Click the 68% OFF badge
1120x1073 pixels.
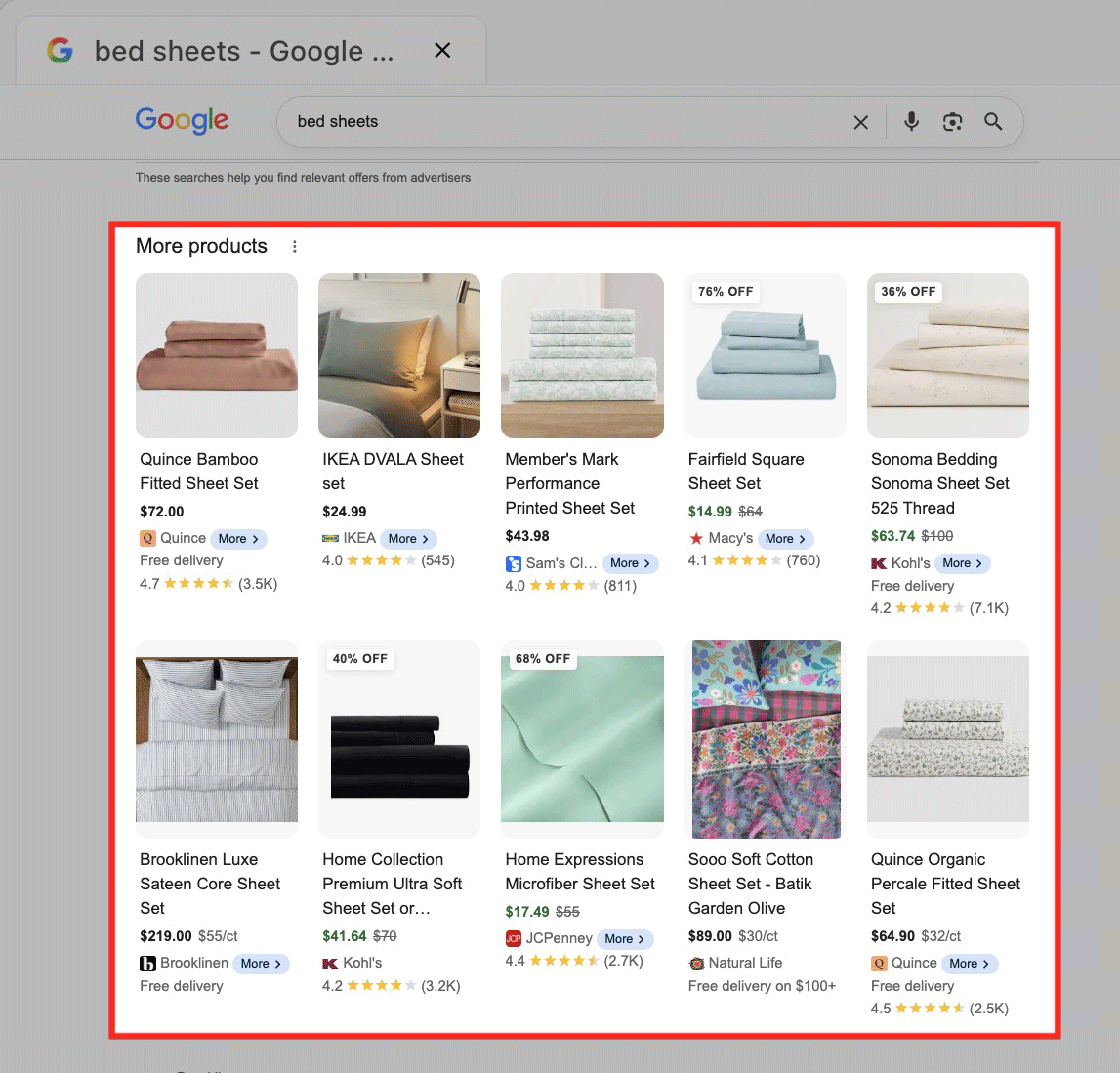[542, 659]
